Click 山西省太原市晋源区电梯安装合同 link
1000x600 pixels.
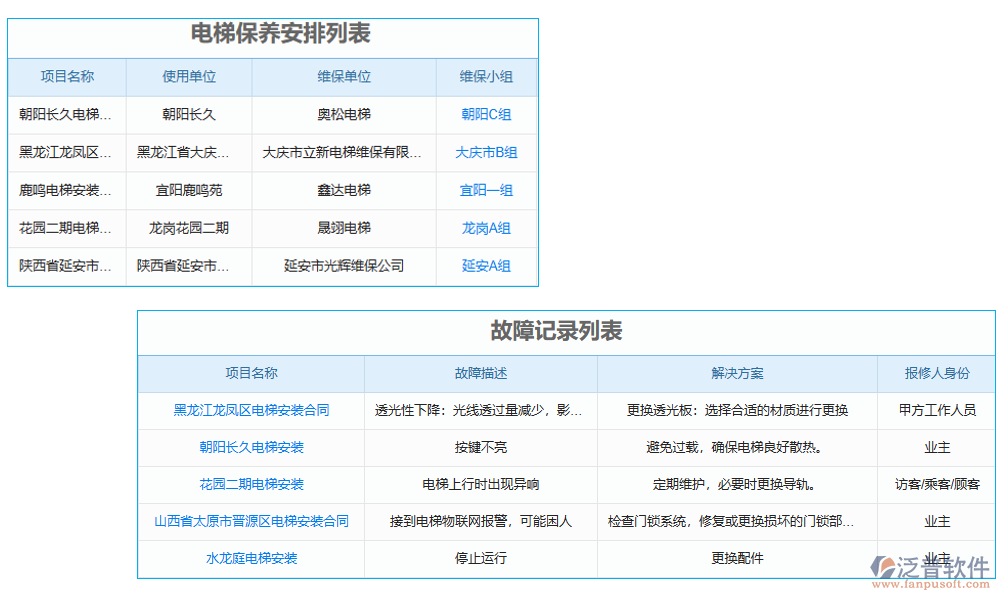coord(250,521)
